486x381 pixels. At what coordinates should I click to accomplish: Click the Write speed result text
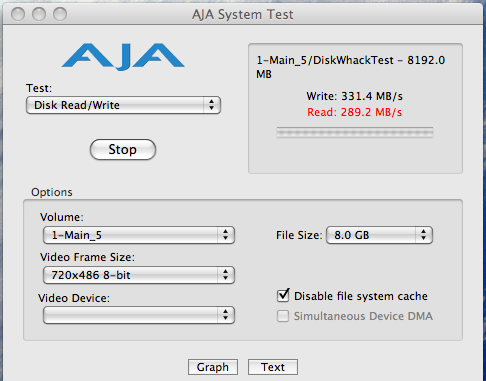(x=354, y=96)
